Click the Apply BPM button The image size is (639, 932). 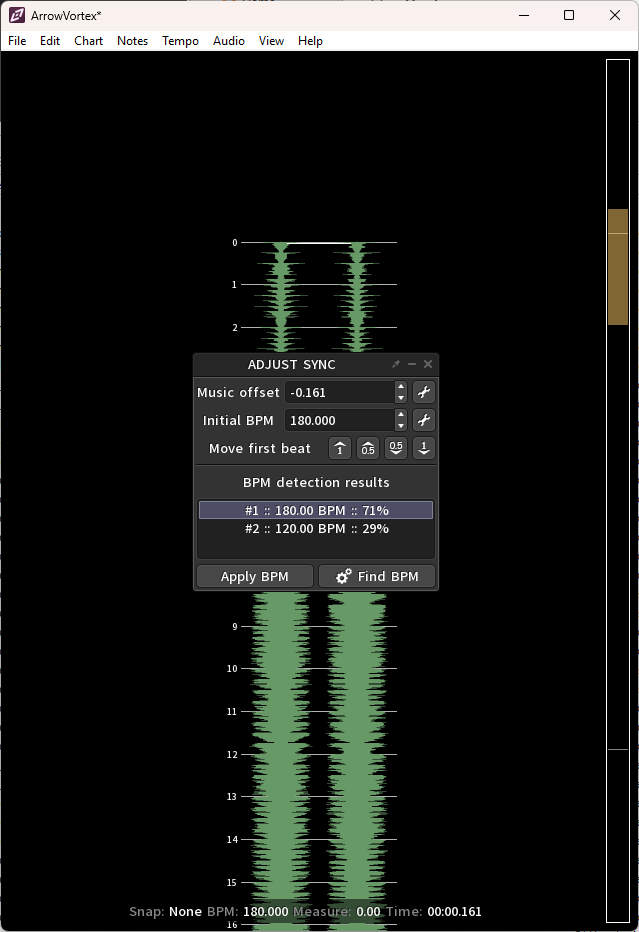click(255, 577)
